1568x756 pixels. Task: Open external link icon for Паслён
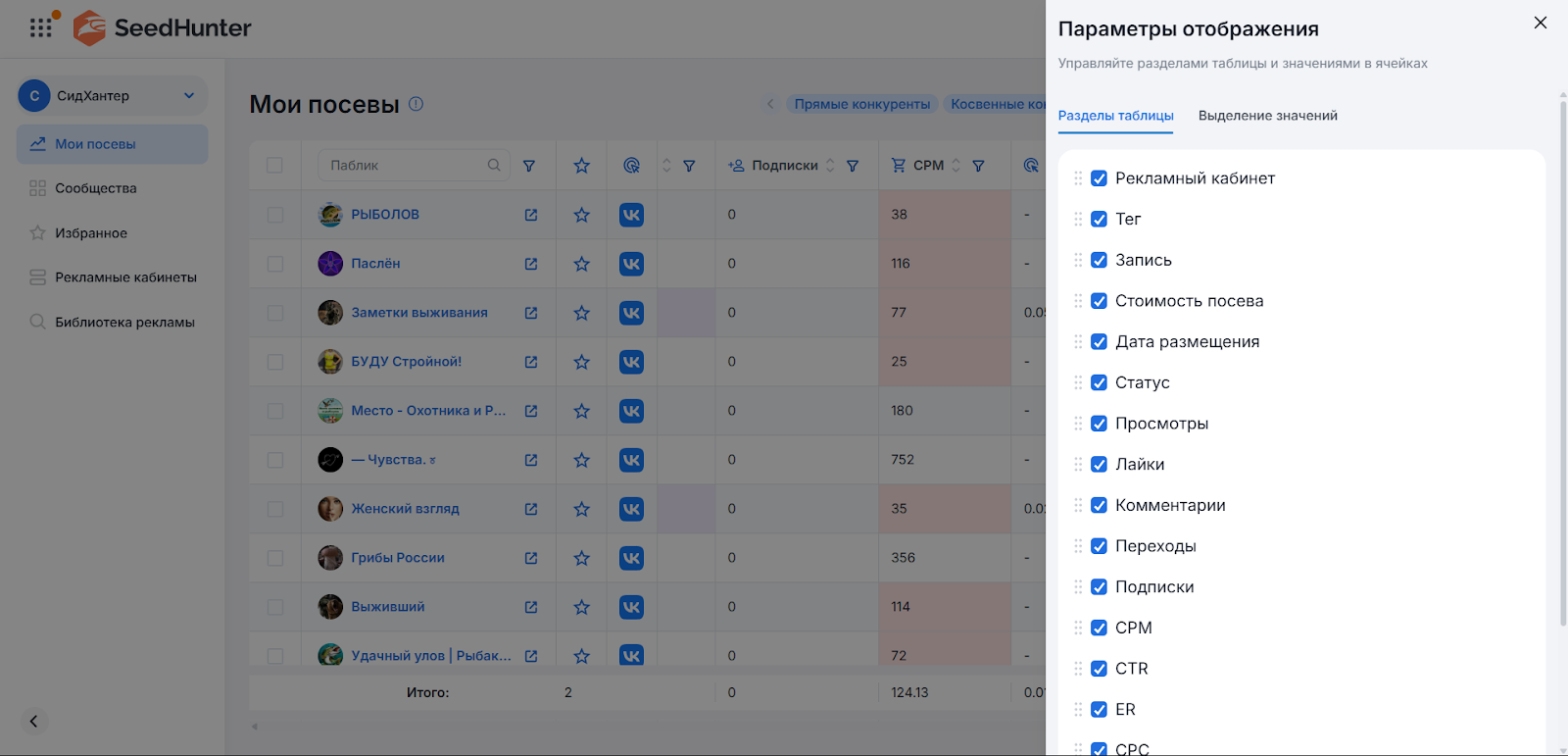coord(531,264)
